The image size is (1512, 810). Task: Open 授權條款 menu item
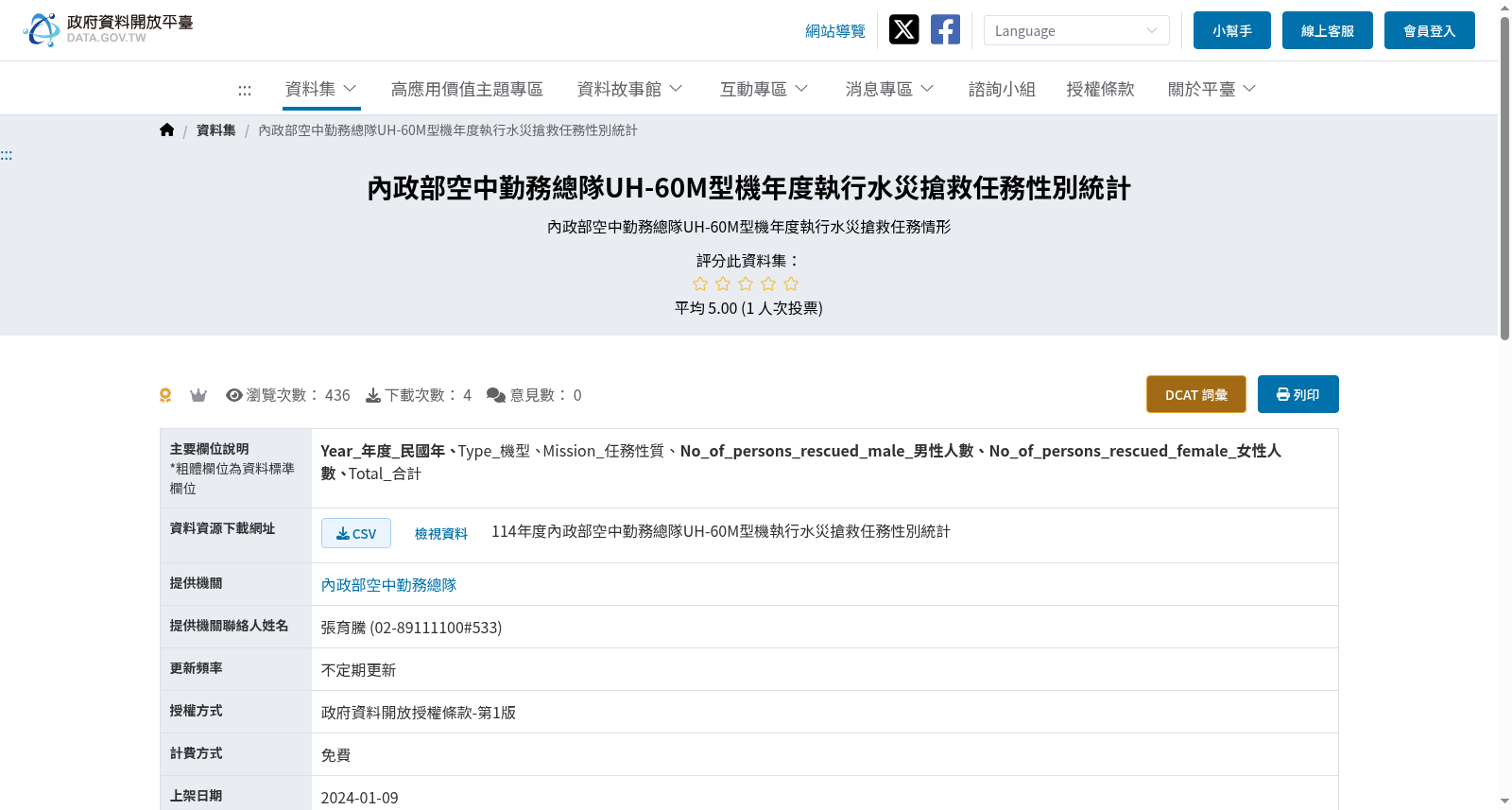1100,89
